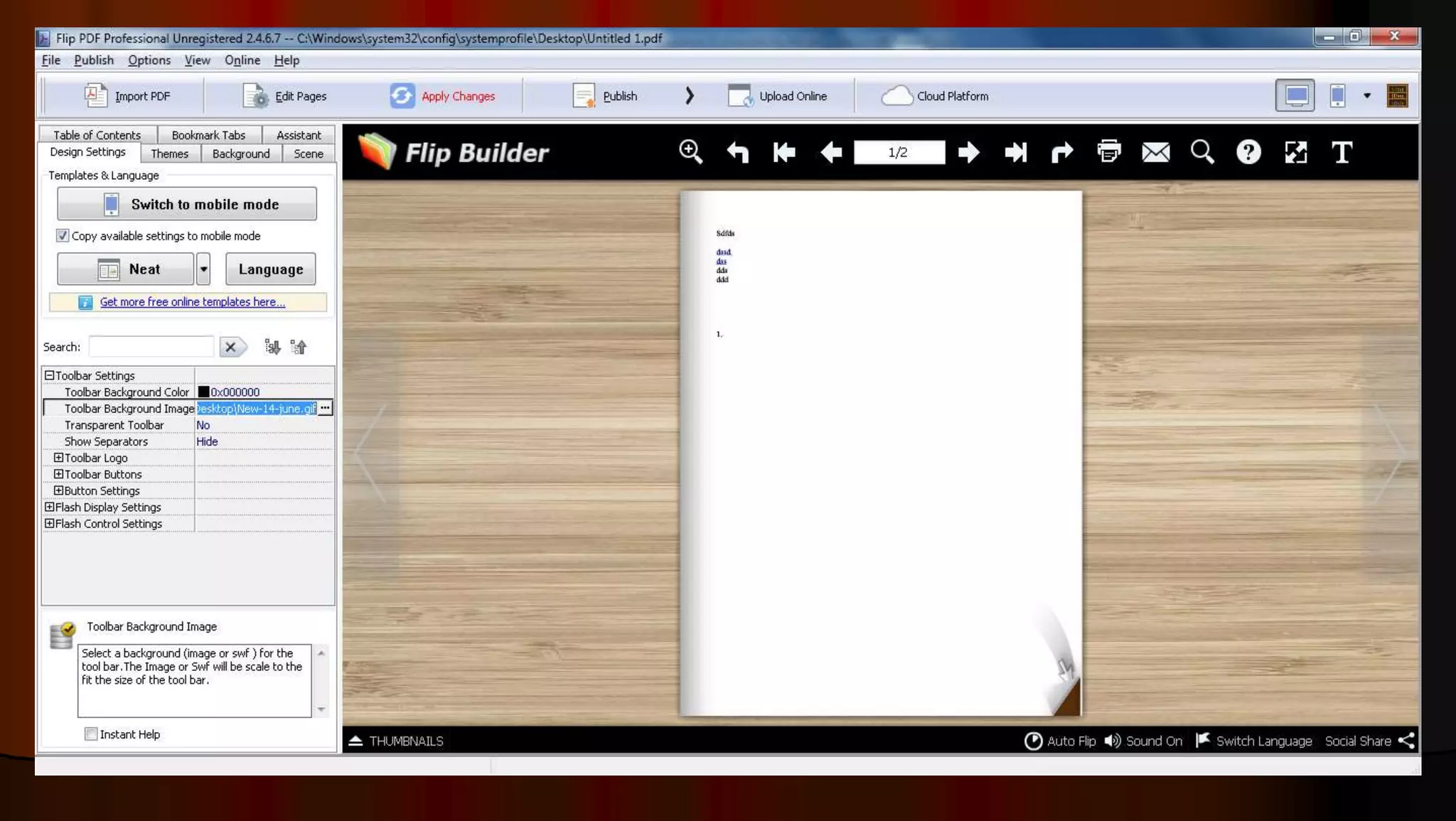The height and width of the screenshot is (821, 1456).
Task: Click the Apply Changes button
Action: click(442, 96)
